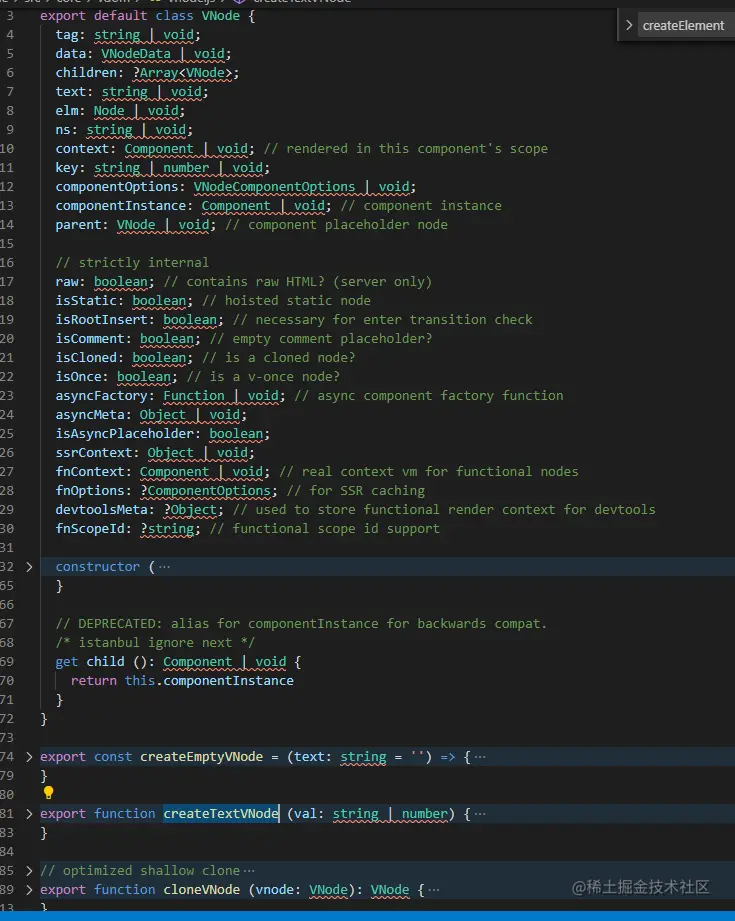The image size is (735, 921).
Task: Click the VNodeData type annotation
Action: click(136, 53)
